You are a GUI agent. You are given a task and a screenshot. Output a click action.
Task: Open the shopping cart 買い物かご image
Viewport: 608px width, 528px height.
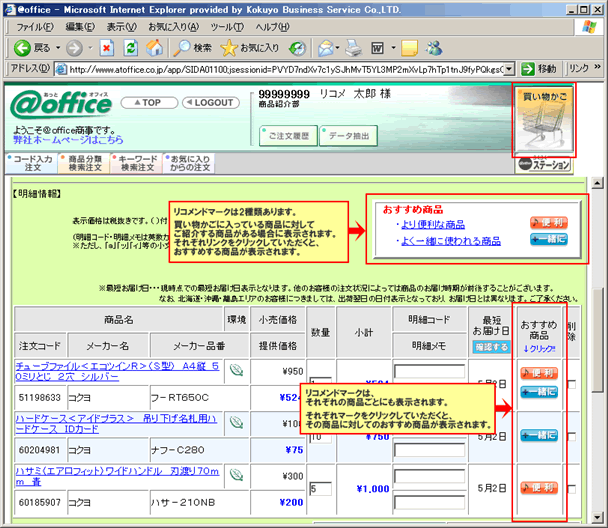pyautogui.click(x=544, y=120)
